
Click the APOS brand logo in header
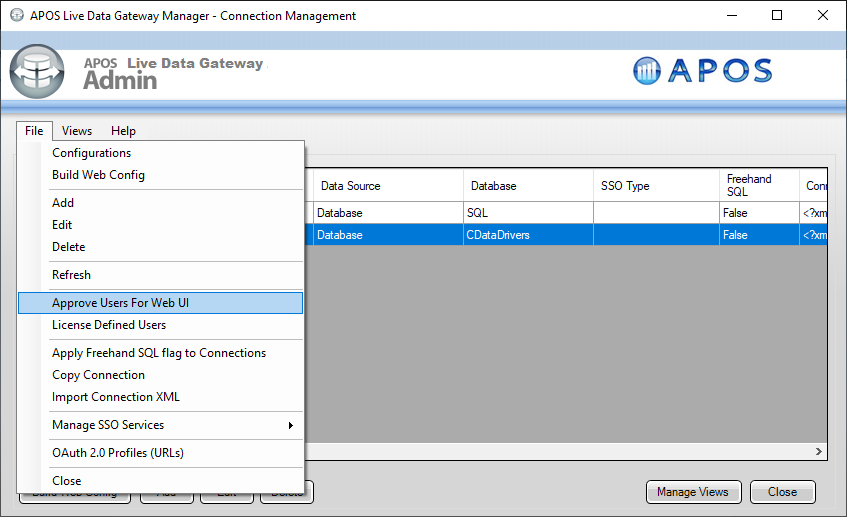[x=703, y=70]
